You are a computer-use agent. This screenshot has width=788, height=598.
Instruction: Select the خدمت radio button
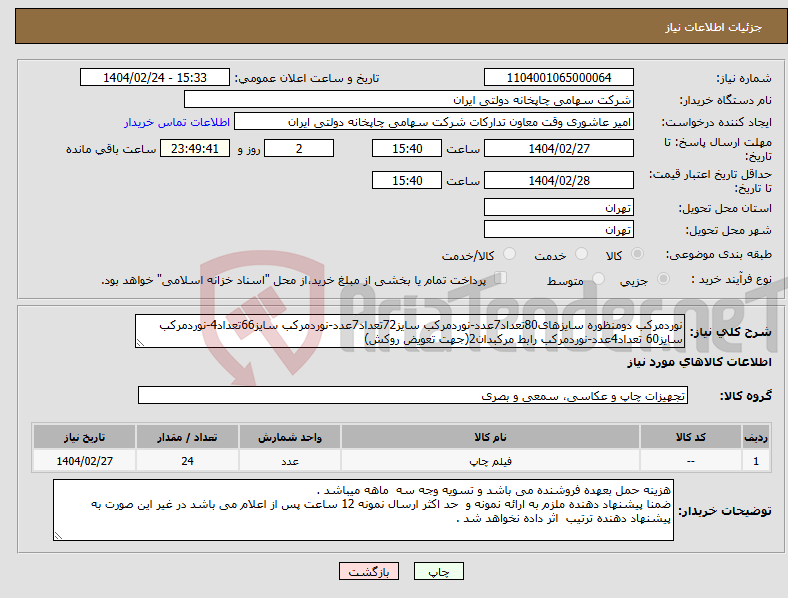click(x=581, y=254)
